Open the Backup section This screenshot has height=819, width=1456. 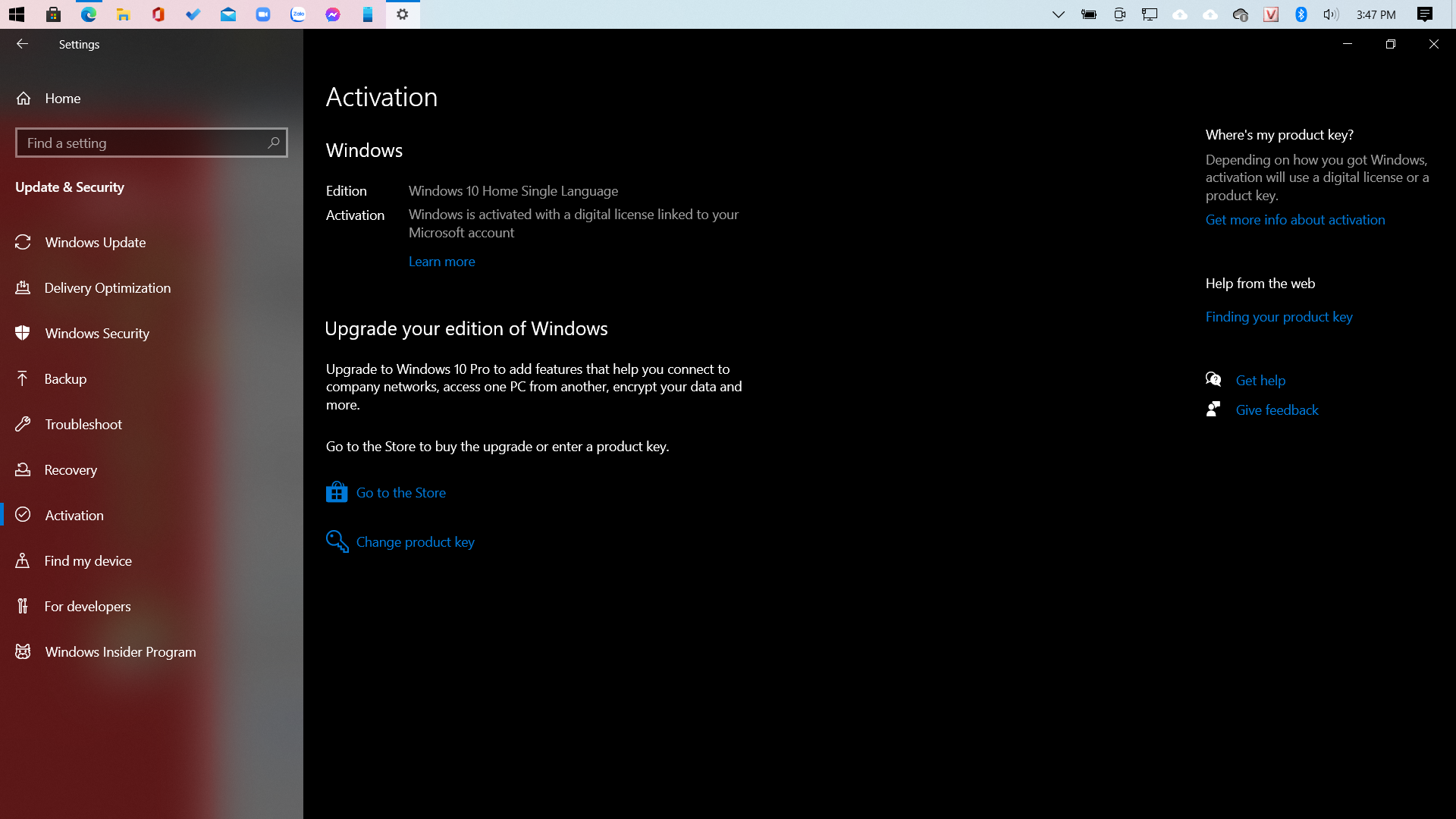coord(152,378)
